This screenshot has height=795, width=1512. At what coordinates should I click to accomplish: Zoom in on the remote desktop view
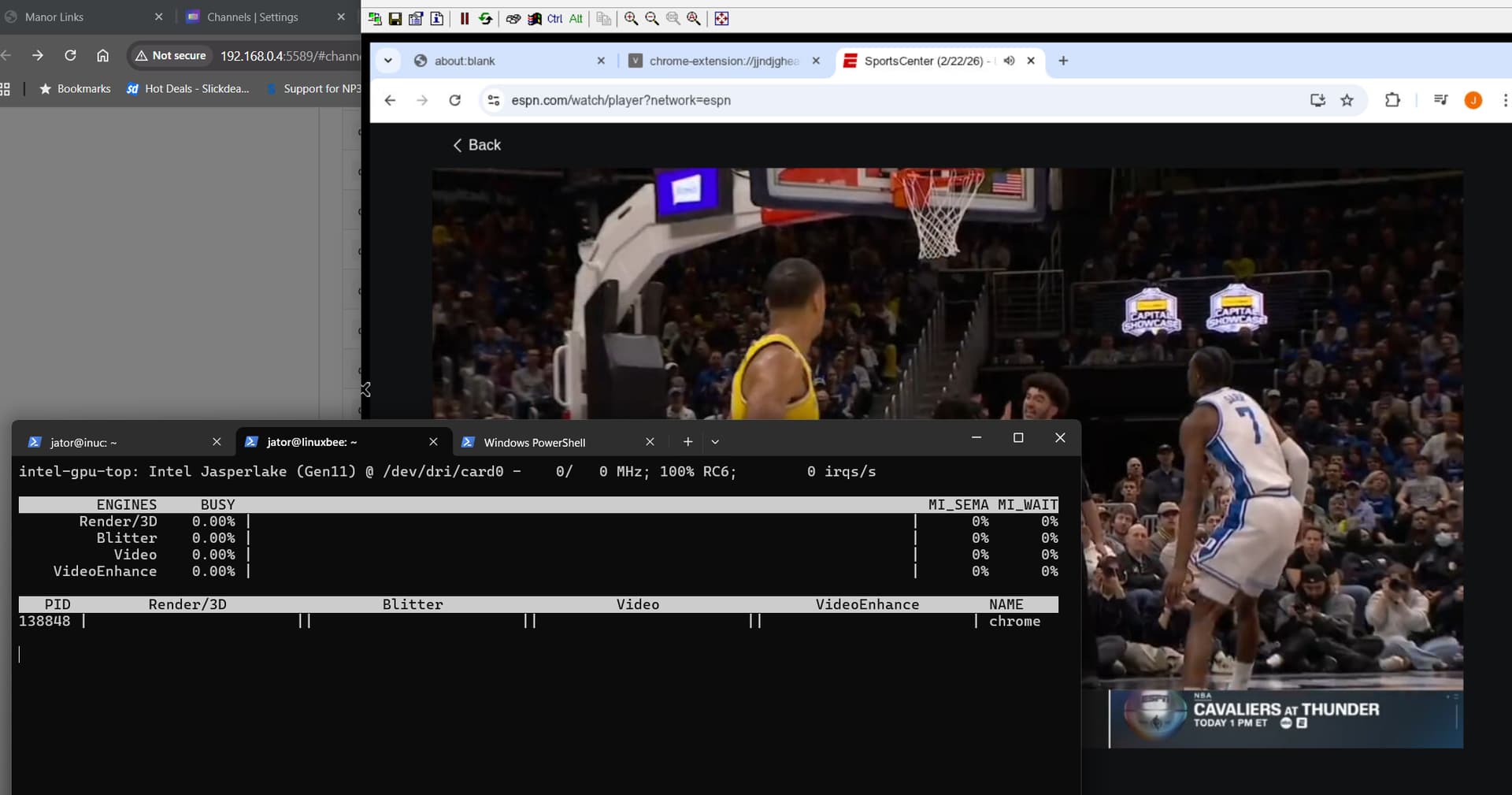coord(631,18)
